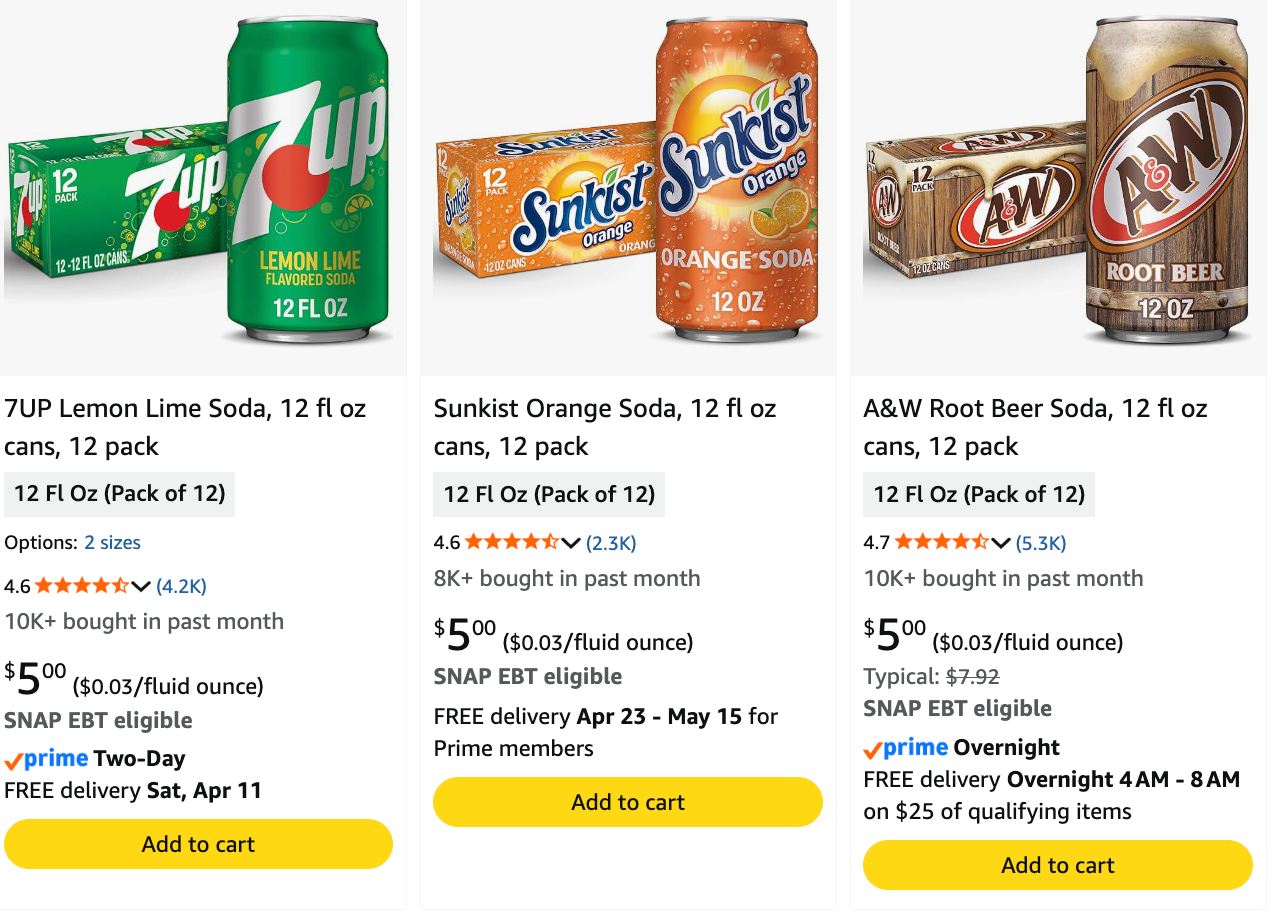
Task: Click the 7UP star rating icons
Action: pyautogui.click(x=82, y=586)
